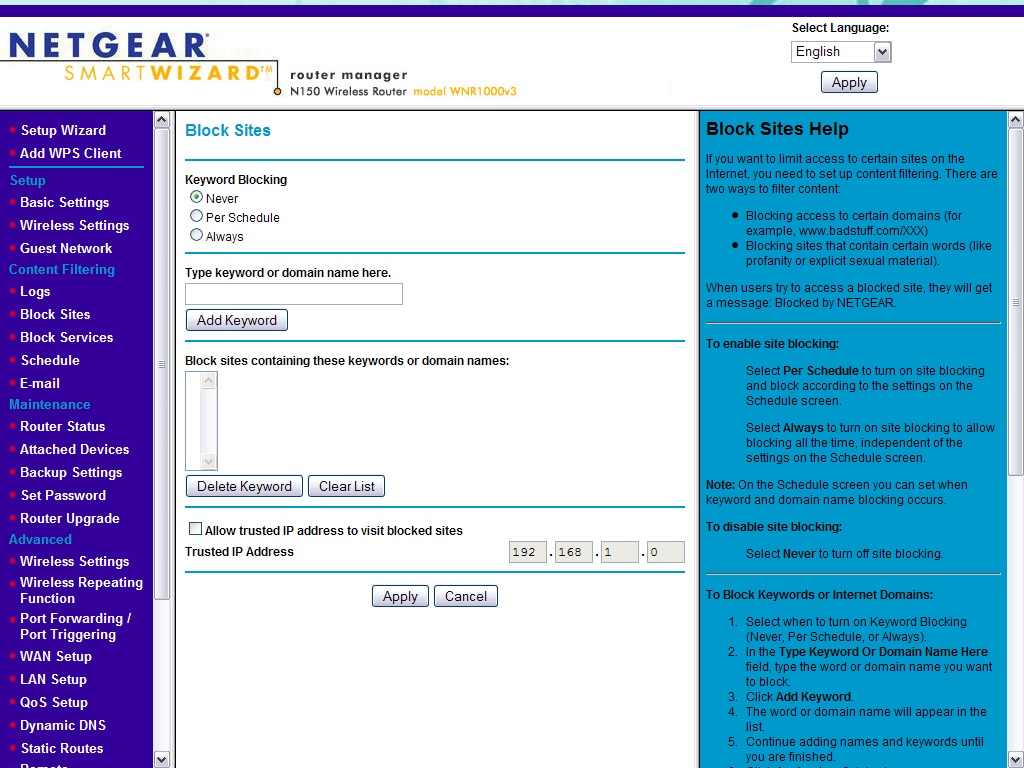This screenshot has width=1024, height=768.
Task: Open the Set Password page
Action: pos(62,495)
